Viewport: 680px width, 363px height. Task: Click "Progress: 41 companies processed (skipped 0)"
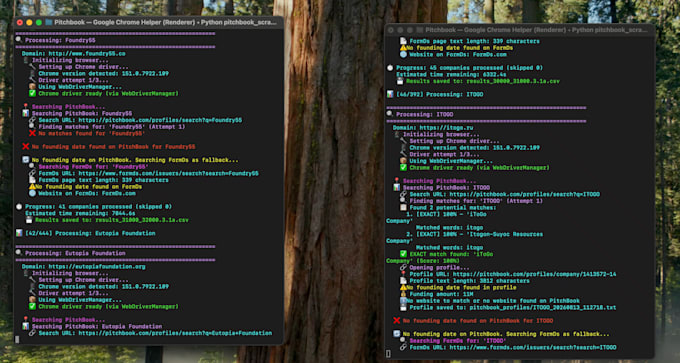[x=98, y=207]
